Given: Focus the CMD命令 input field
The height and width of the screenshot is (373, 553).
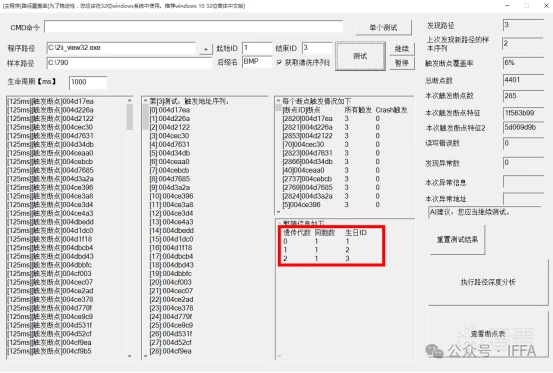Looking at the screenshot, I should [194, 27].
